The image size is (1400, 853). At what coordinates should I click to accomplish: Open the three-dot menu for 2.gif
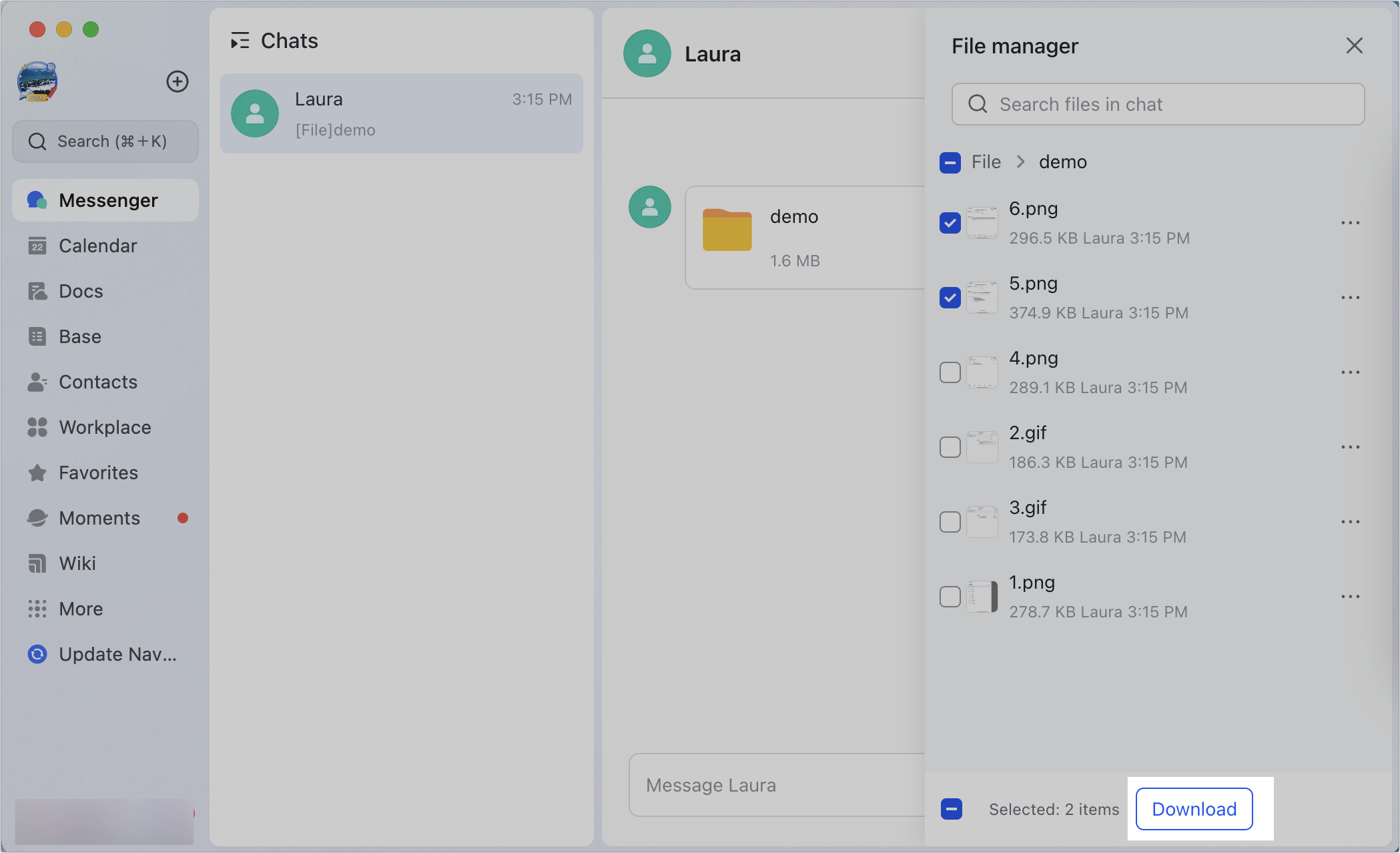click(x=1351, y=447)
